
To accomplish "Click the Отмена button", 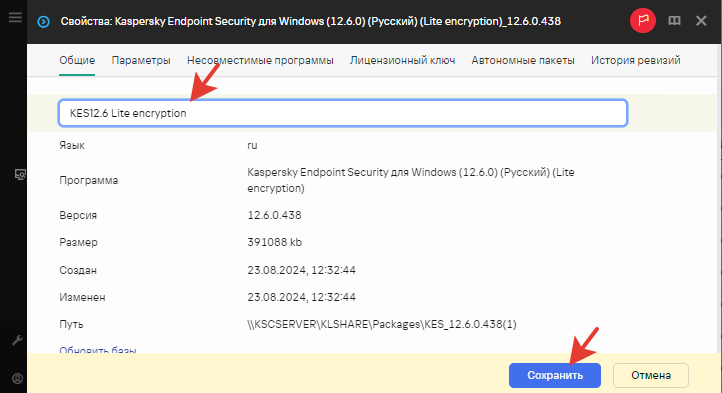I will tap(651, 375).
